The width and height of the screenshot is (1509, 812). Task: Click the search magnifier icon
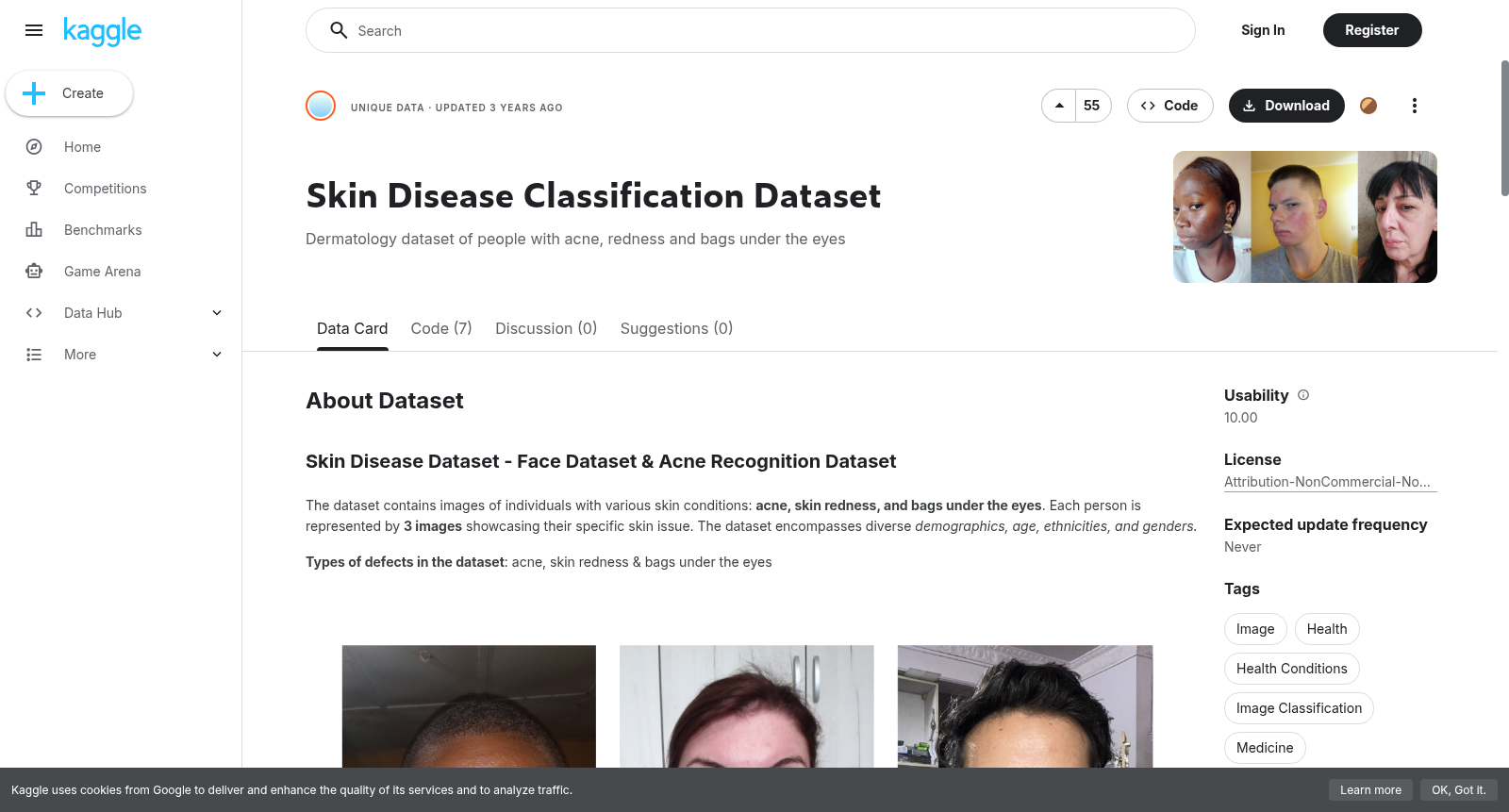point(339,30)
